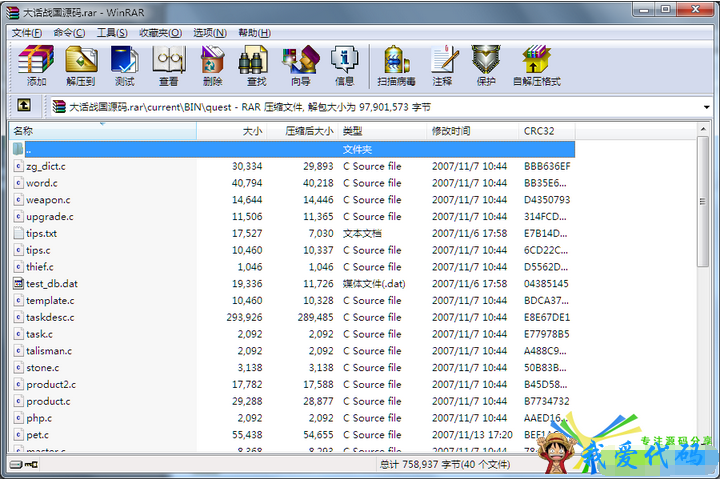Select the talisman.c file name
Image resolution: width=720 pixels, height=479 pixels.
tap(49, 350)
